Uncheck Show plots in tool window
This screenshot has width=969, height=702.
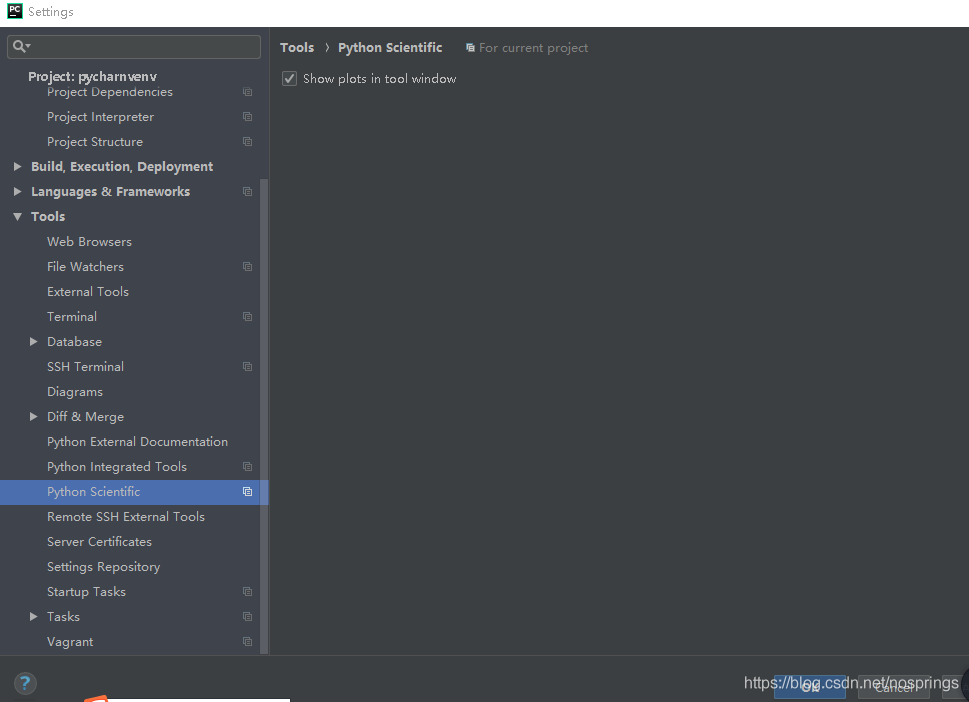(x=289, y=78)
